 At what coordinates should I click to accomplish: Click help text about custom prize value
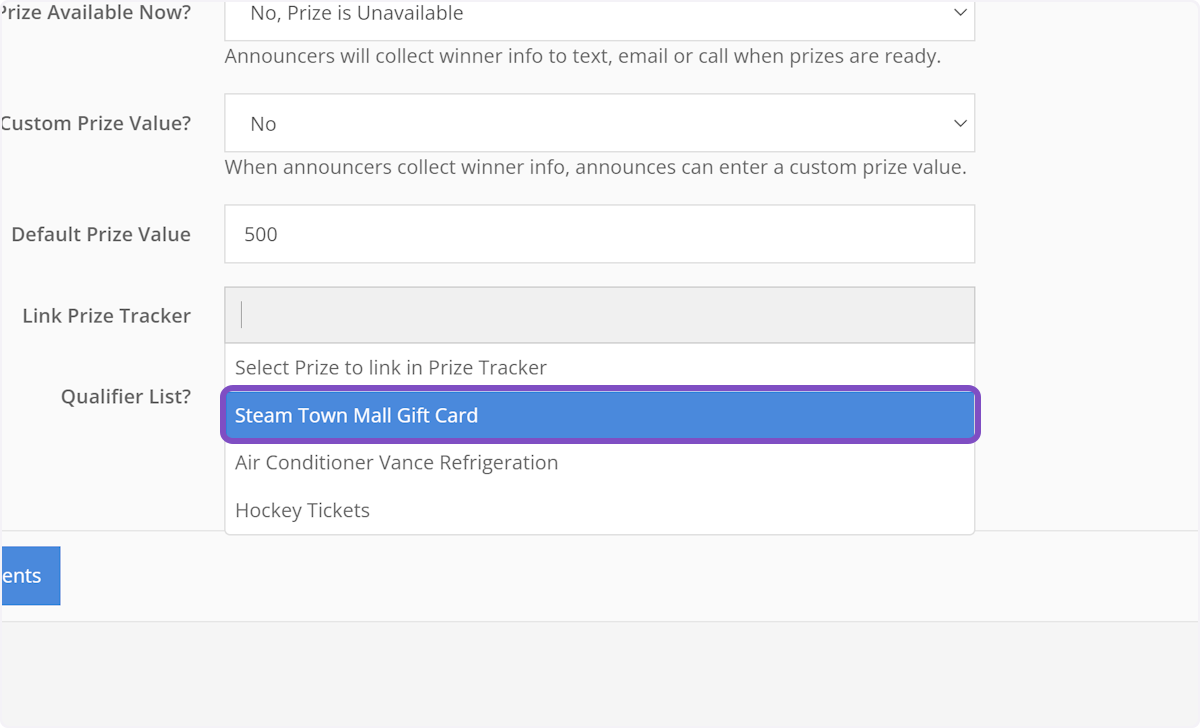[595, 167]
